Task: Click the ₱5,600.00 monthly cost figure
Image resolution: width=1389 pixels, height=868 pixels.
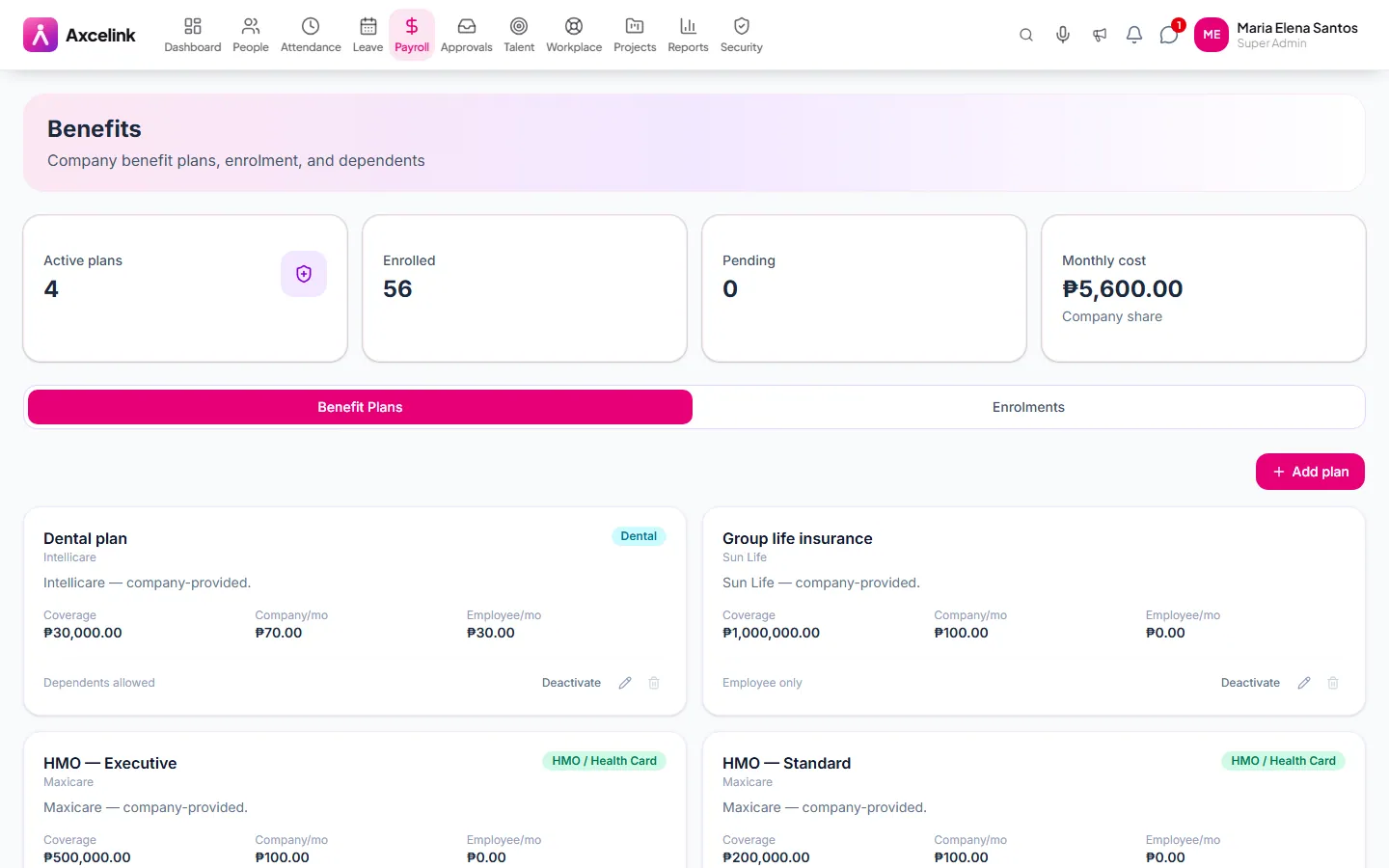Action: point(1122,288)
